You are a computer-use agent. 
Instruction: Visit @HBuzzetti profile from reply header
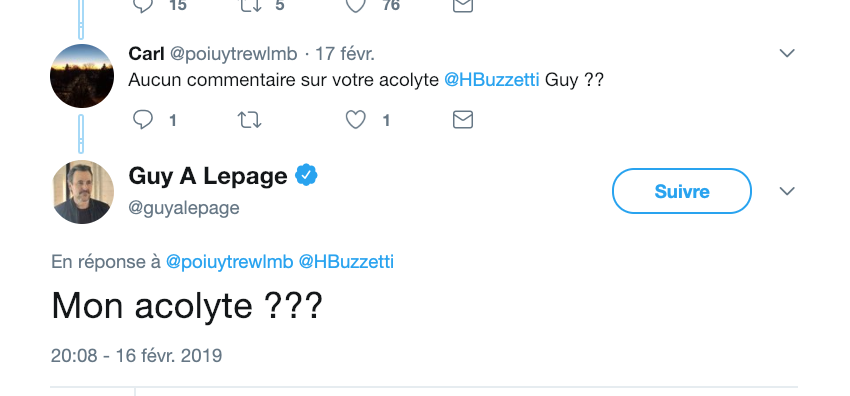346,262
